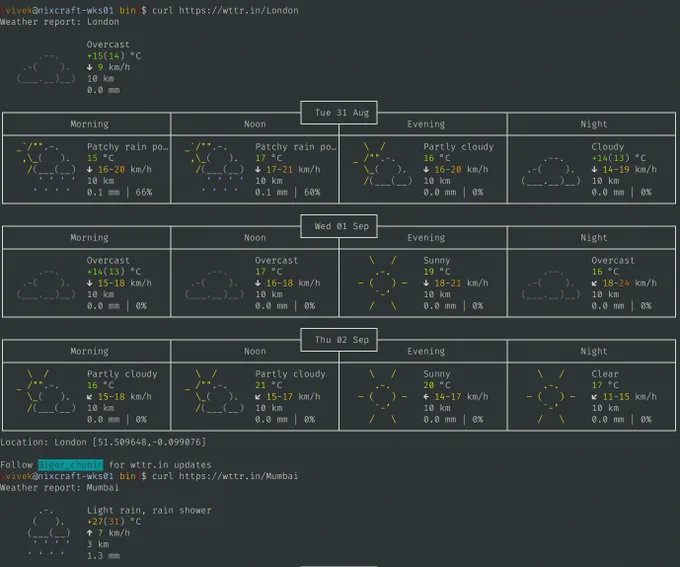The width and height of the screenshot is (680, 567).
Task: Select the 'Wed 01 Sep' date header
Action: [342, 226]
